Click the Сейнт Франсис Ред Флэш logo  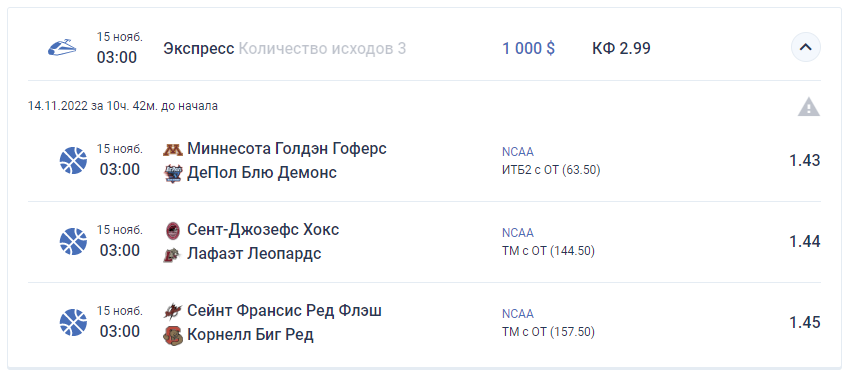click(x=172, y=311)
